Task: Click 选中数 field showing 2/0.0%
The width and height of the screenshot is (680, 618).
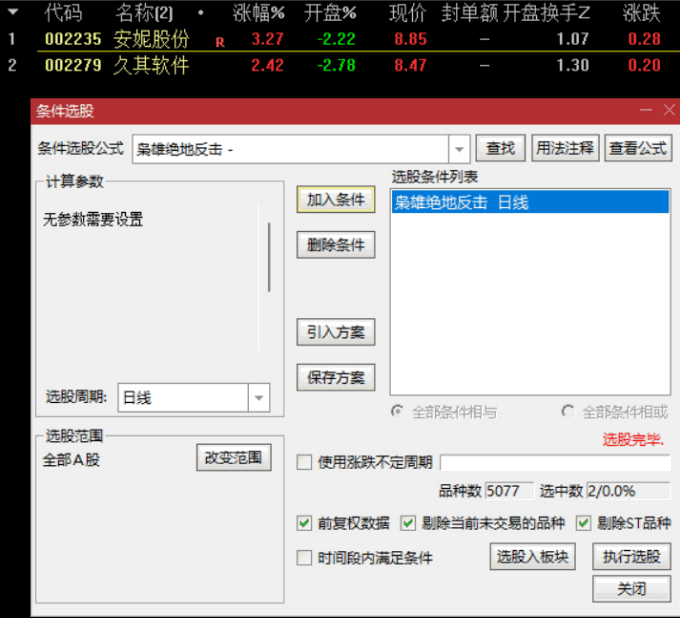Action: tap(628, 491)
